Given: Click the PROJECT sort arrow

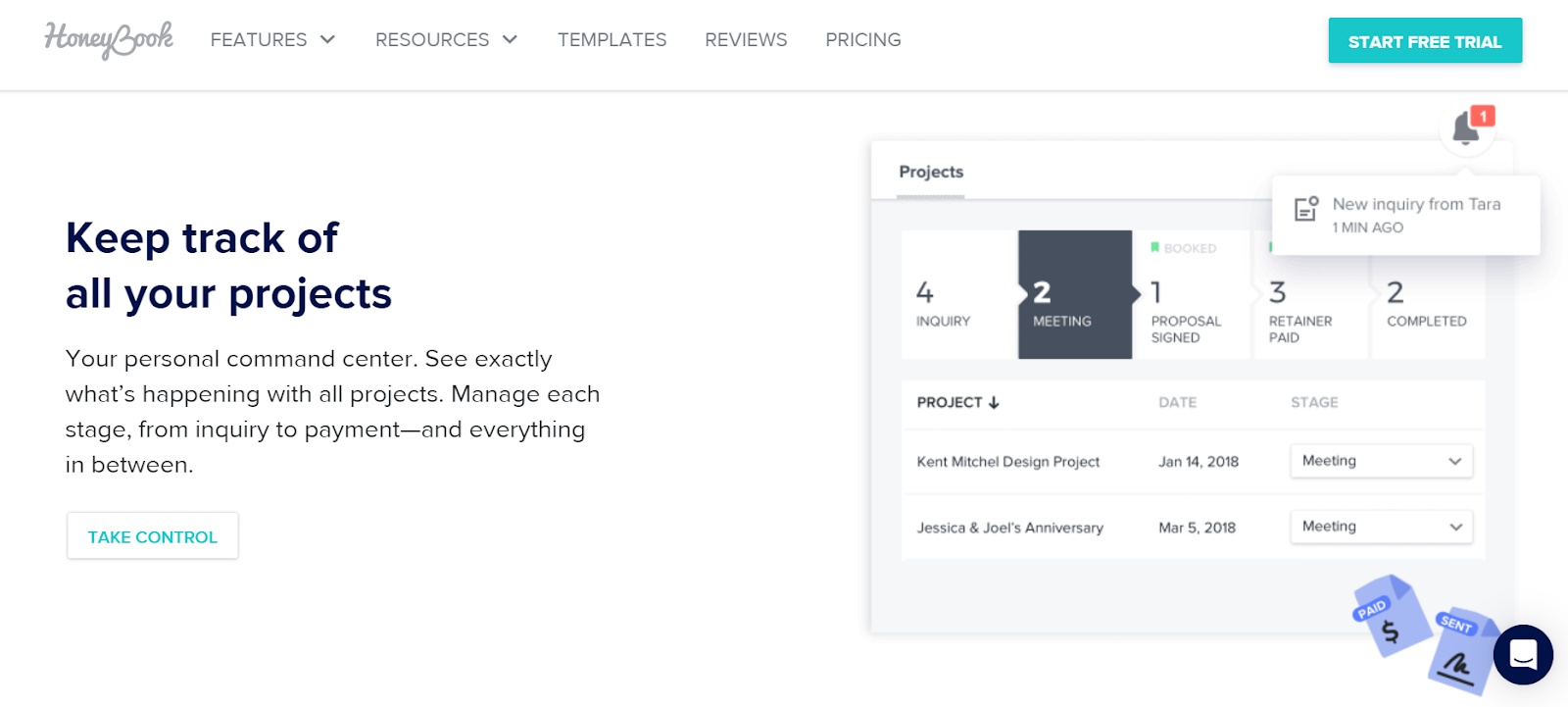Looking at the screenshot, I should (x=994, y=403).
